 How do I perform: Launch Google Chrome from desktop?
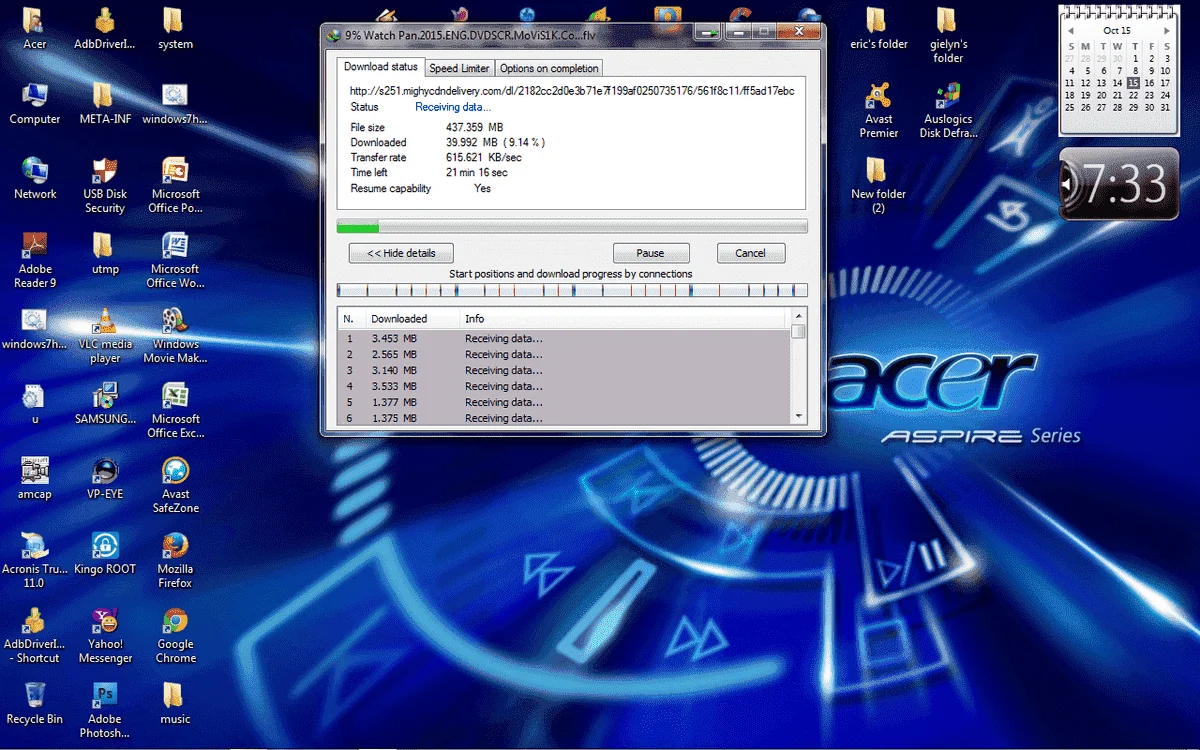[175, 636]
